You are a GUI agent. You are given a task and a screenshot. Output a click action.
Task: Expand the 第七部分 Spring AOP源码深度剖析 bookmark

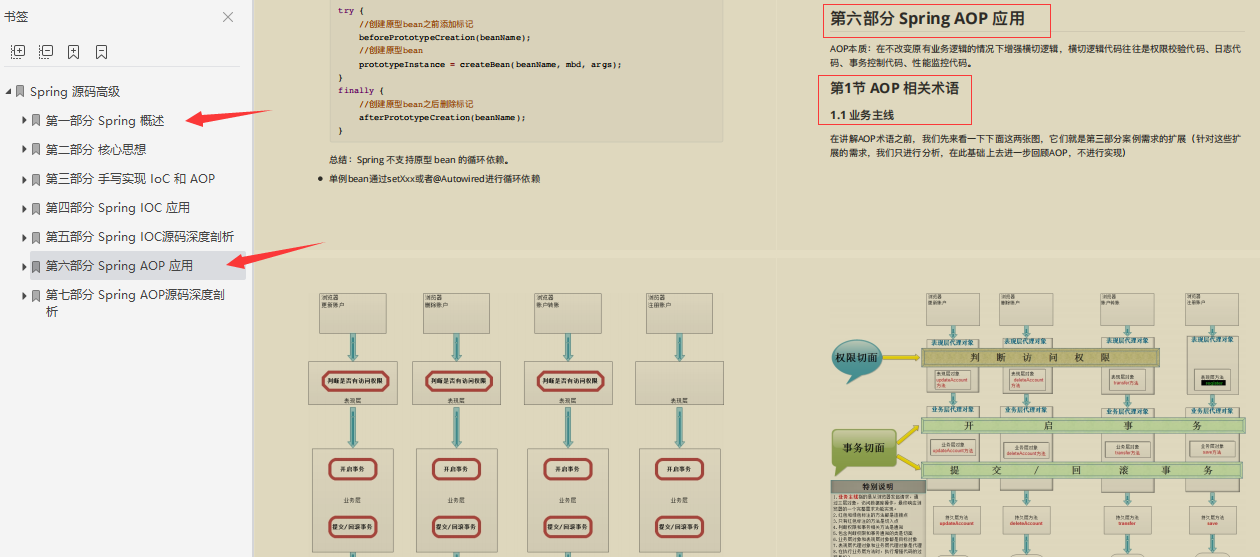24,295
